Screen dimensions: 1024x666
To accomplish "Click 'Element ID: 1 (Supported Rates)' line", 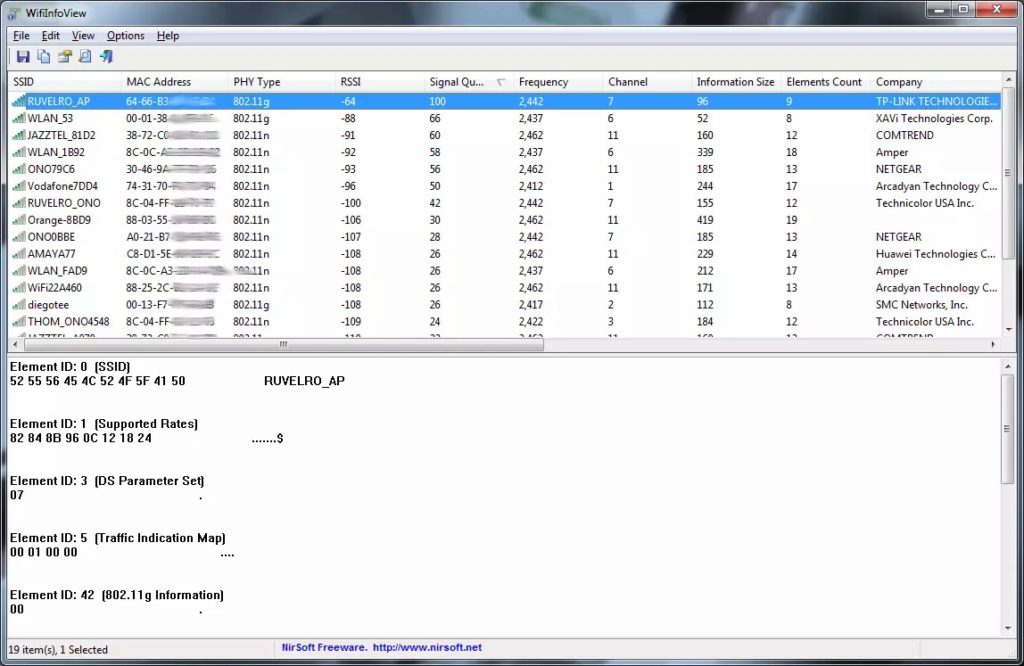I will coord(104,424).
